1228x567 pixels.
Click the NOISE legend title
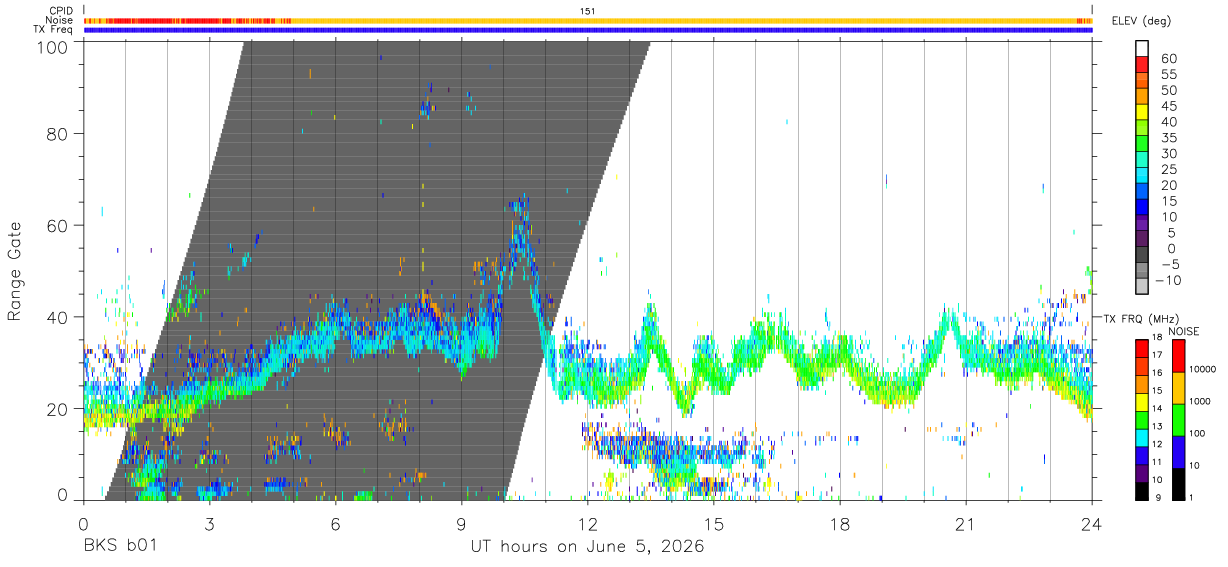1185,330
